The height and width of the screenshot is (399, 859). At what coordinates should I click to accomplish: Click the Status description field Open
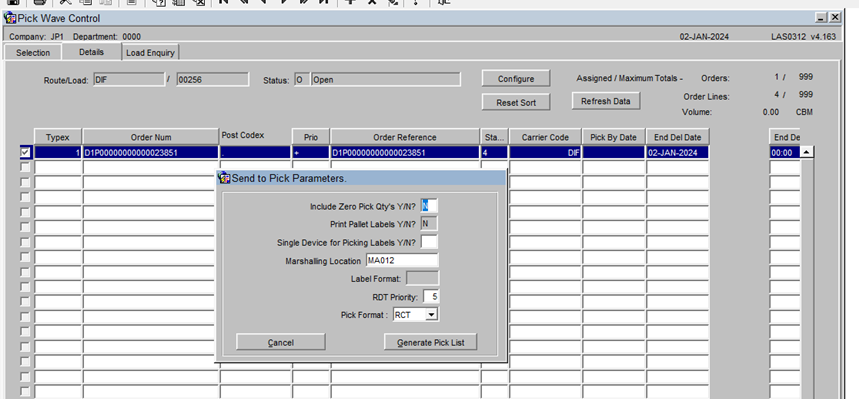point(386,79)
